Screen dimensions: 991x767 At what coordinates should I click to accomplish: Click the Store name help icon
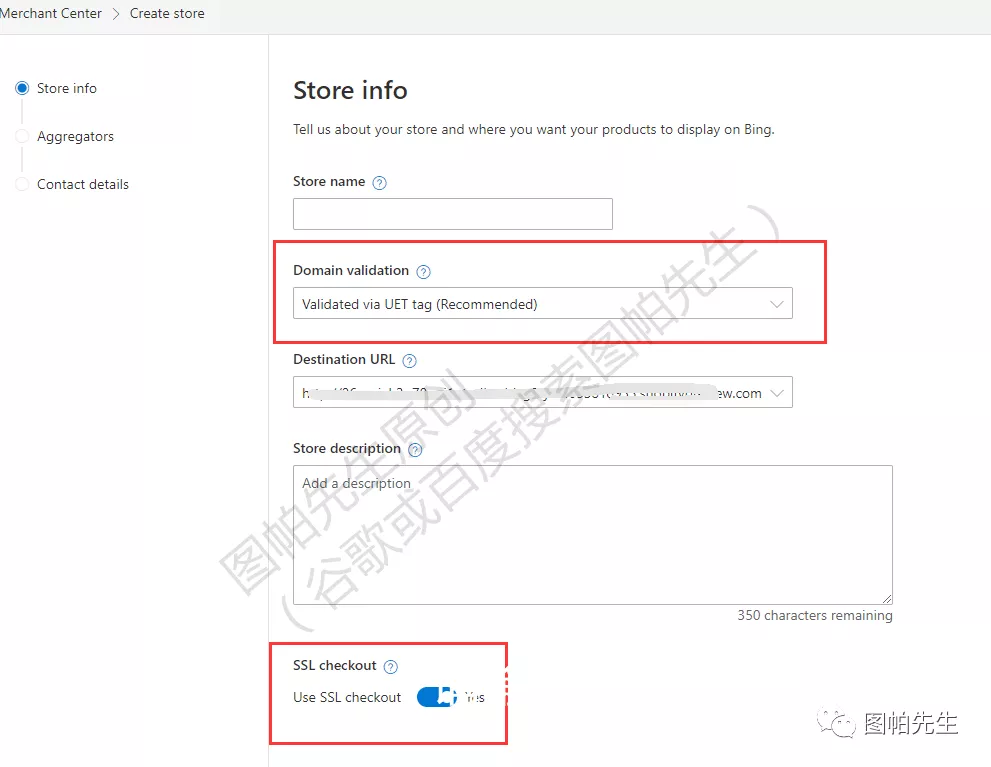click(x=379, y=183)
